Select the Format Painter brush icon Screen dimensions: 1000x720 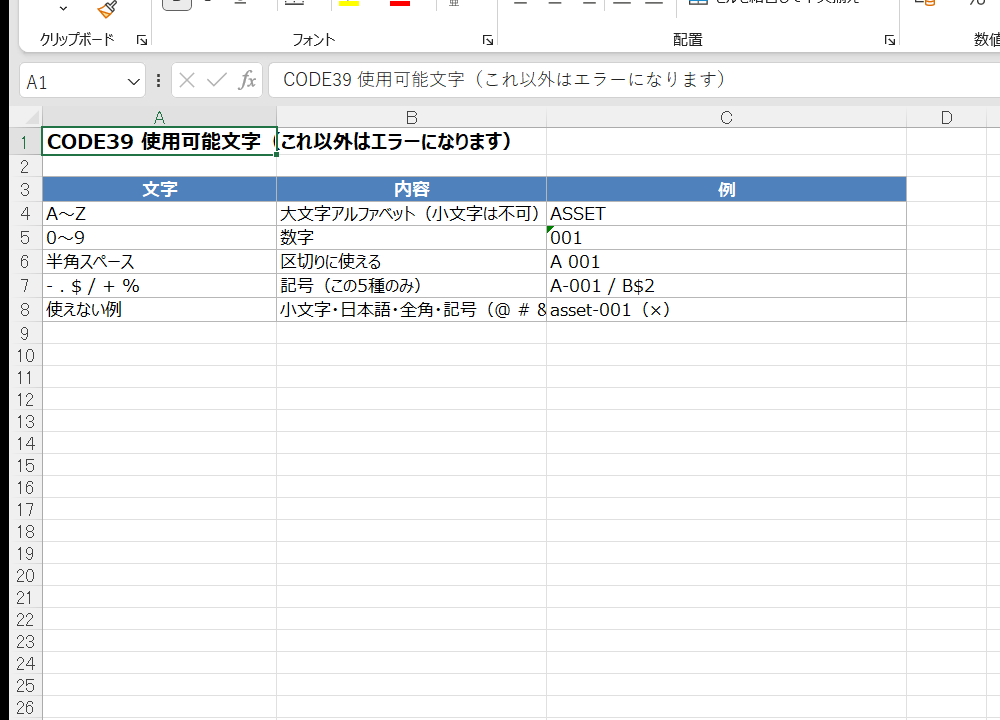[107, 9]
